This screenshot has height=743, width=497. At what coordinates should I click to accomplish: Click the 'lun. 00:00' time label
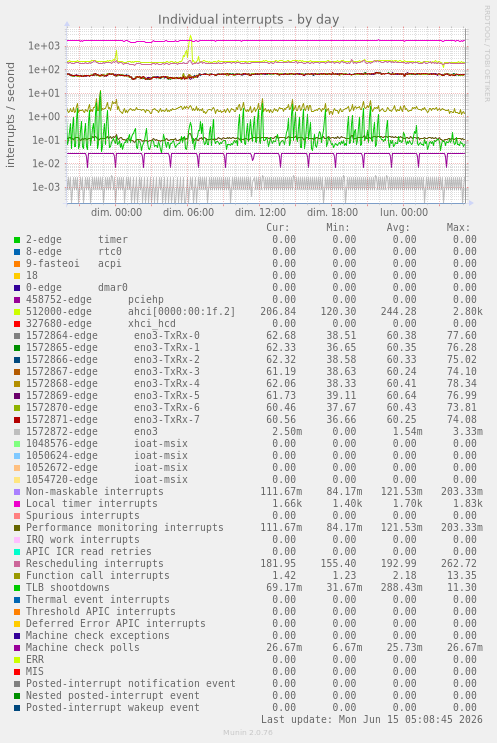pos(404,212)
